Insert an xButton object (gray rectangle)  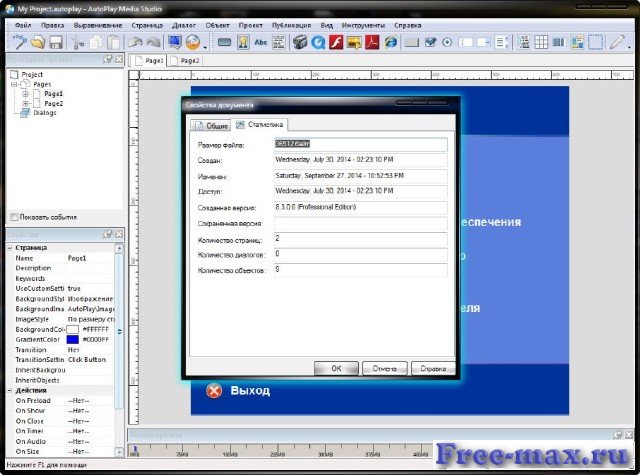412,42
